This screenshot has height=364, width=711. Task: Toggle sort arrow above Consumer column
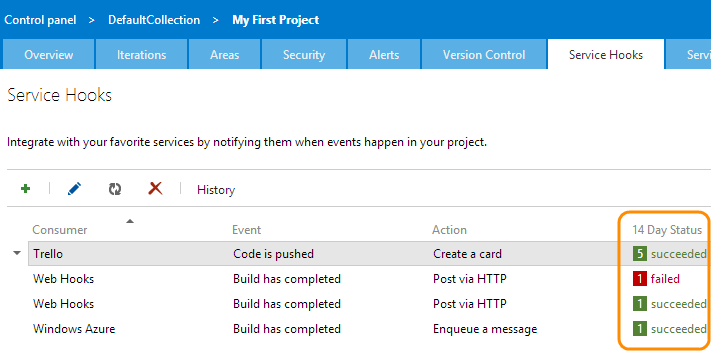(130, 221)
